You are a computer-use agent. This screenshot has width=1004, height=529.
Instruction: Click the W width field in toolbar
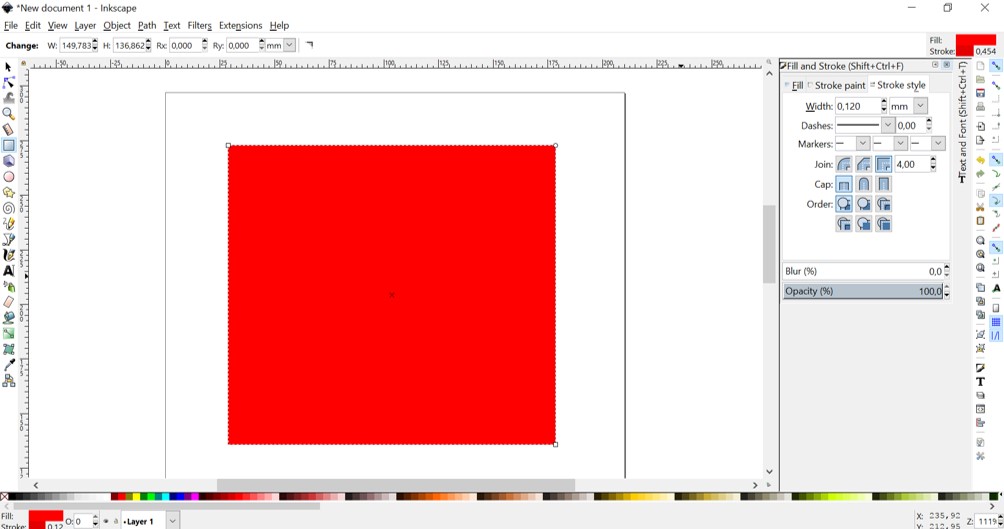(75, 45)
